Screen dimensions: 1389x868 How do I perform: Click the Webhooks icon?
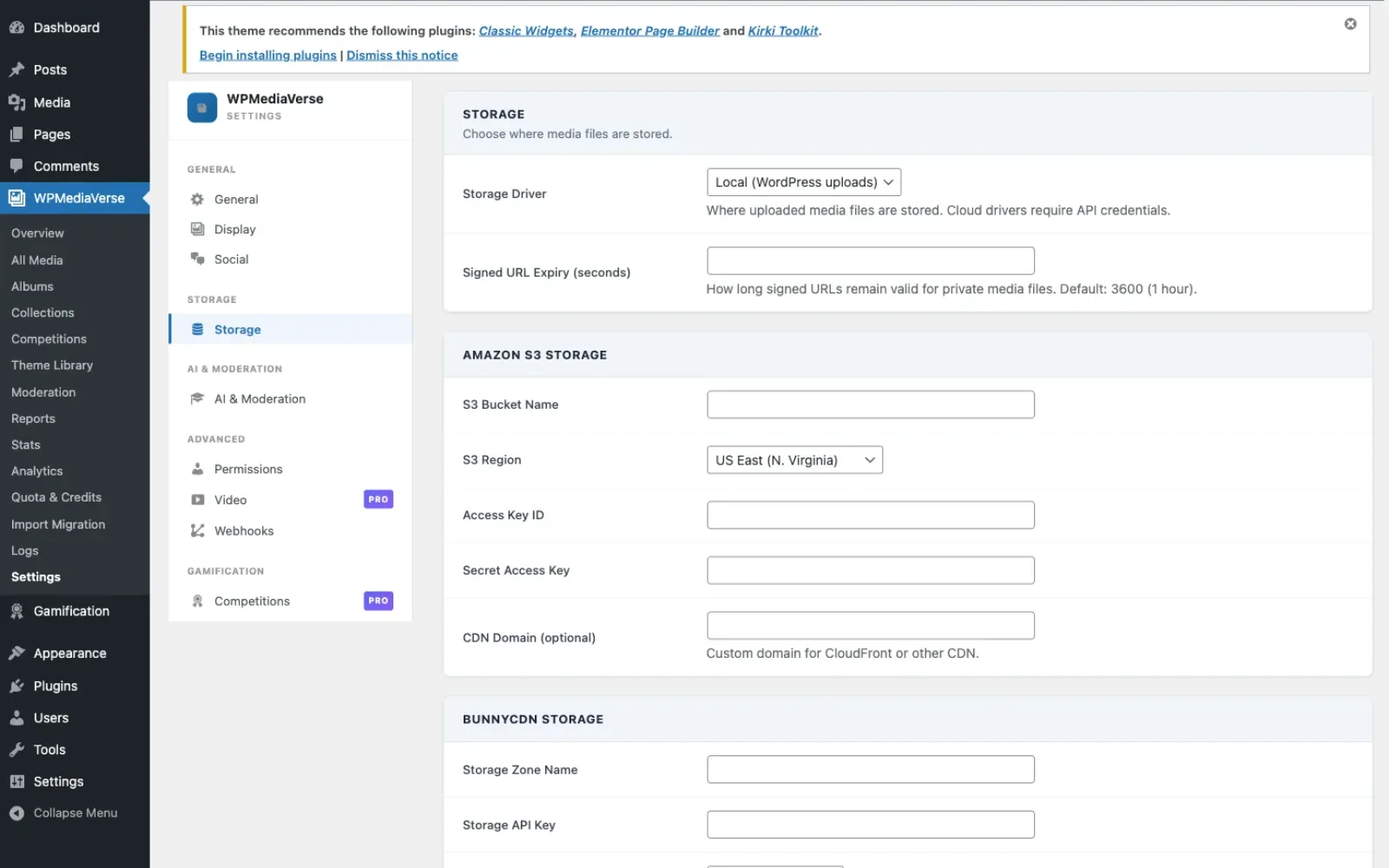click(197, 530)
